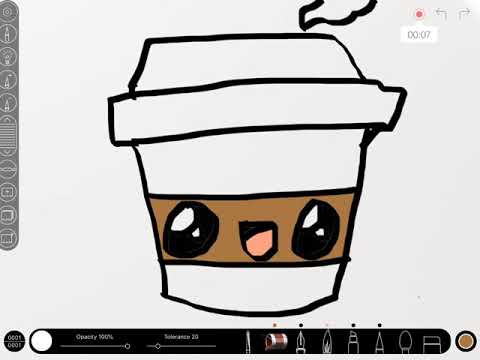This screenshot has width=480, height=360.
Task: Click the fifth circular icon in the left sidebar
Action: click(7, 103)
